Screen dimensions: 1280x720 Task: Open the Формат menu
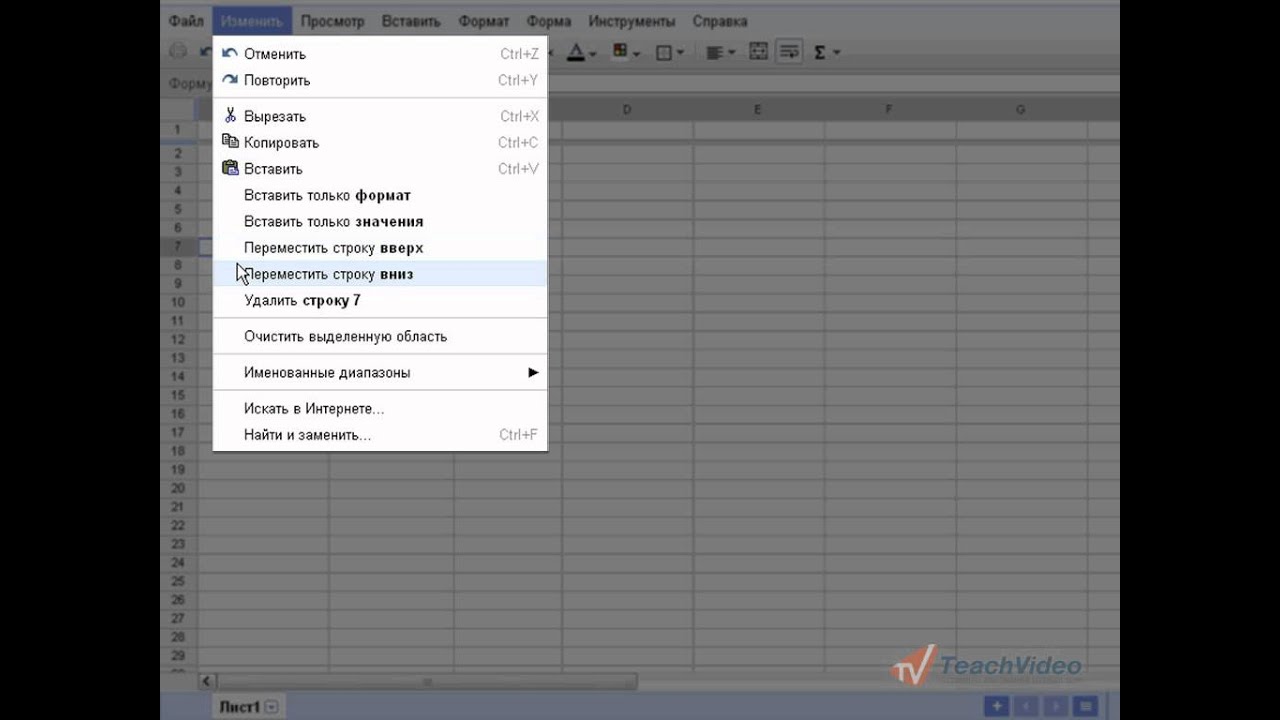484,21
